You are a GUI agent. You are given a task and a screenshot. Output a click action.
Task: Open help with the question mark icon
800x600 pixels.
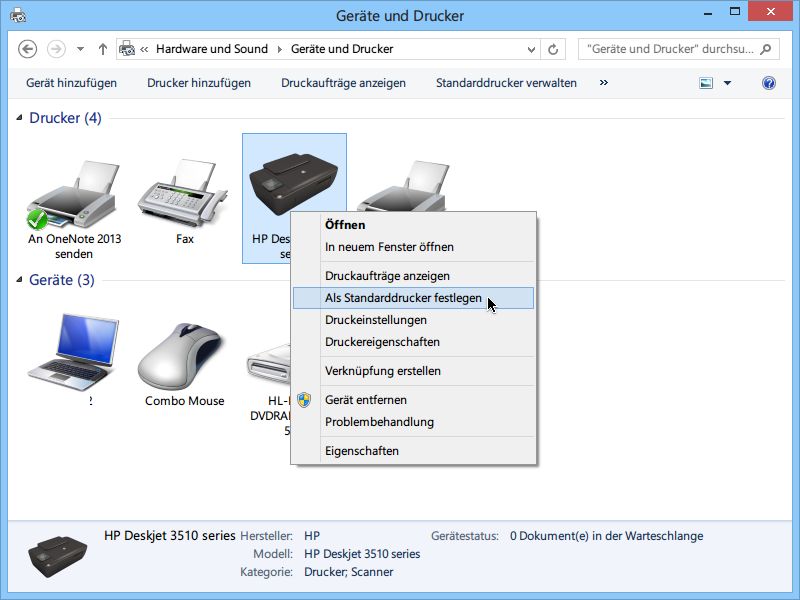click(x=768, y=83)
